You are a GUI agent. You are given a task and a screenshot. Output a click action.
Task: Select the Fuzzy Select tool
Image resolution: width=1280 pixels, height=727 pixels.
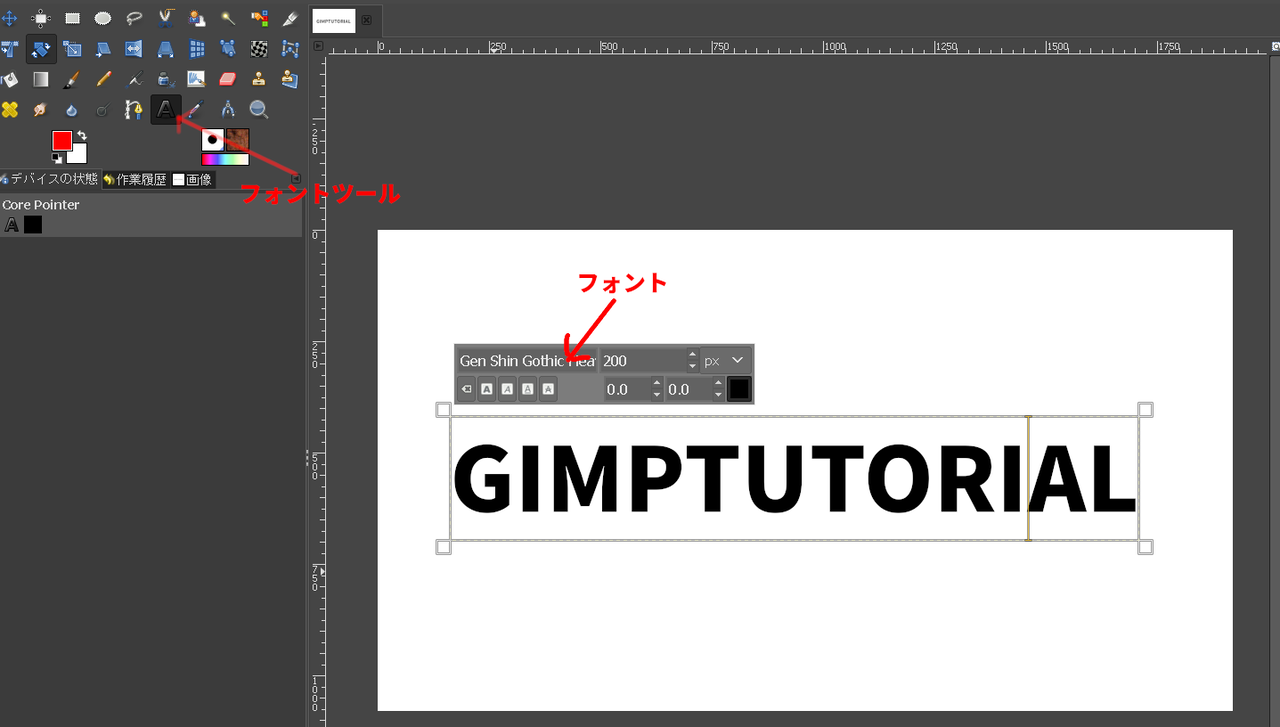tap(226, 17)
